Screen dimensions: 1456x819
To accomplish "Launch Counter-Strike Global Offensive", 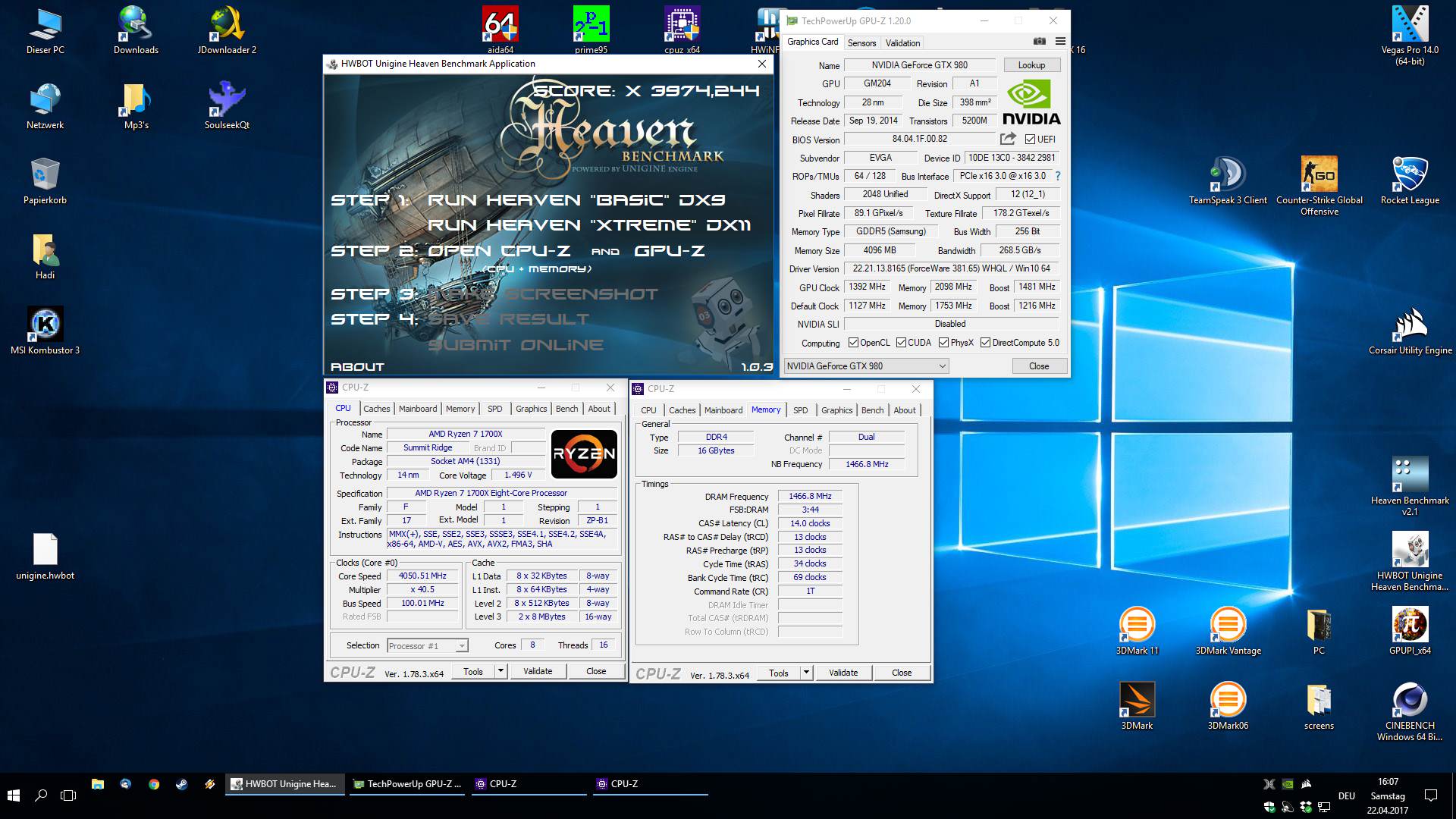I will [1319, 185].
